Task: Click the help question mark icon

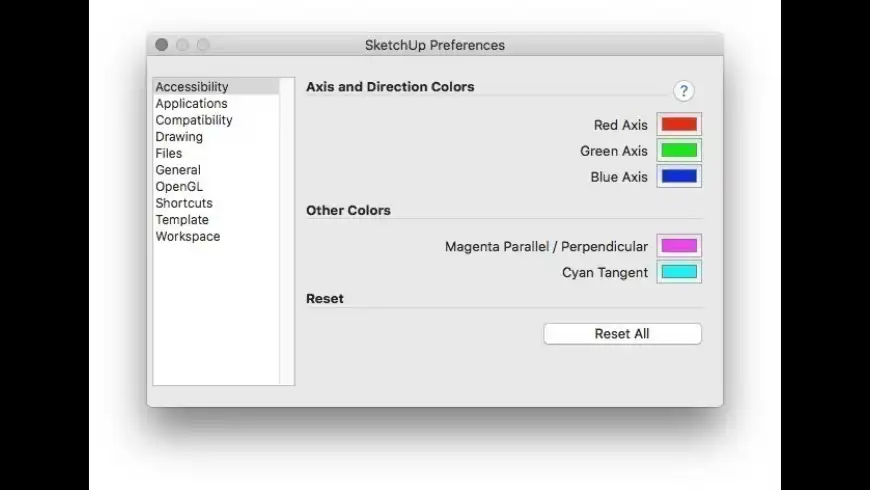Action: click(x=684, y=91)
